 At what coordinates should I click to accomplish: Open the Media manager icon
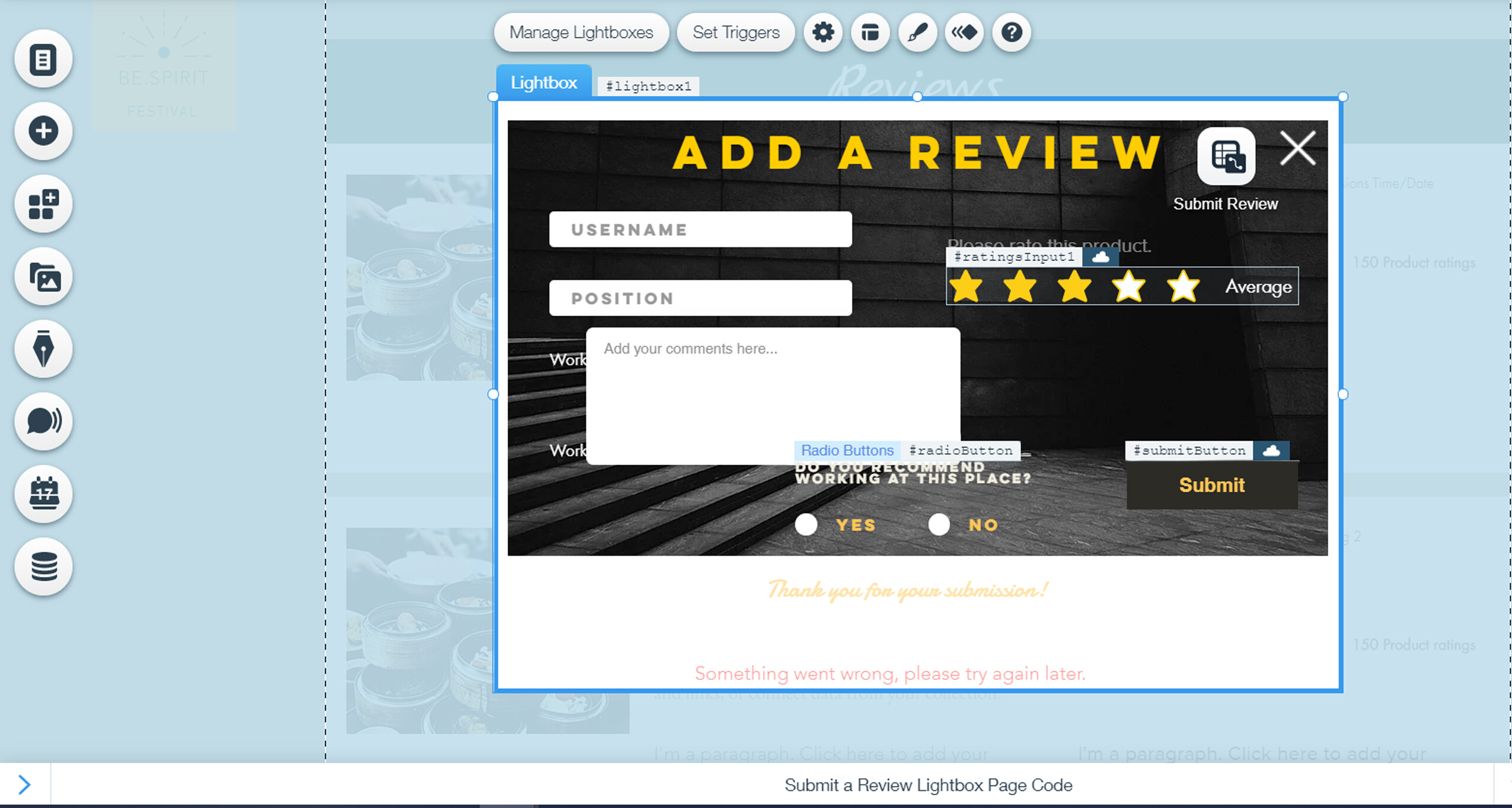point(43,277)
